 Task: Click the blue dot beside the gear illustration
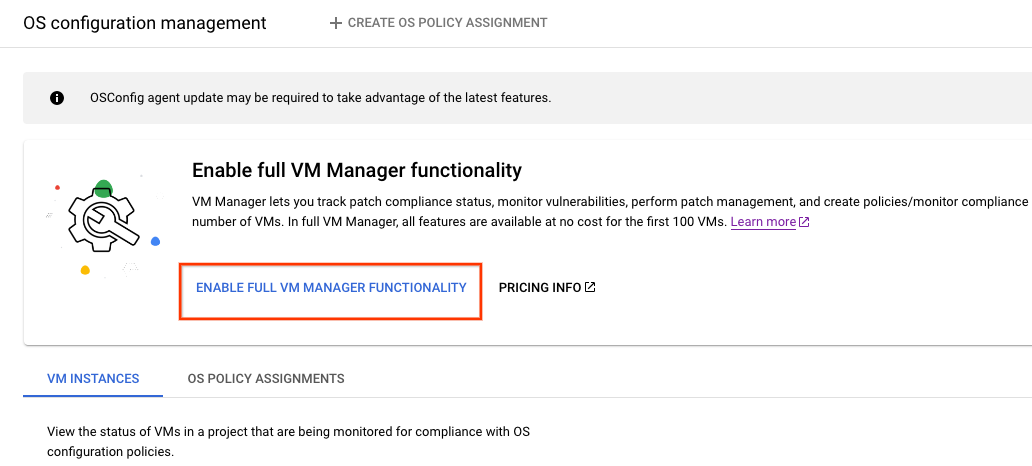tap(155, 242)
